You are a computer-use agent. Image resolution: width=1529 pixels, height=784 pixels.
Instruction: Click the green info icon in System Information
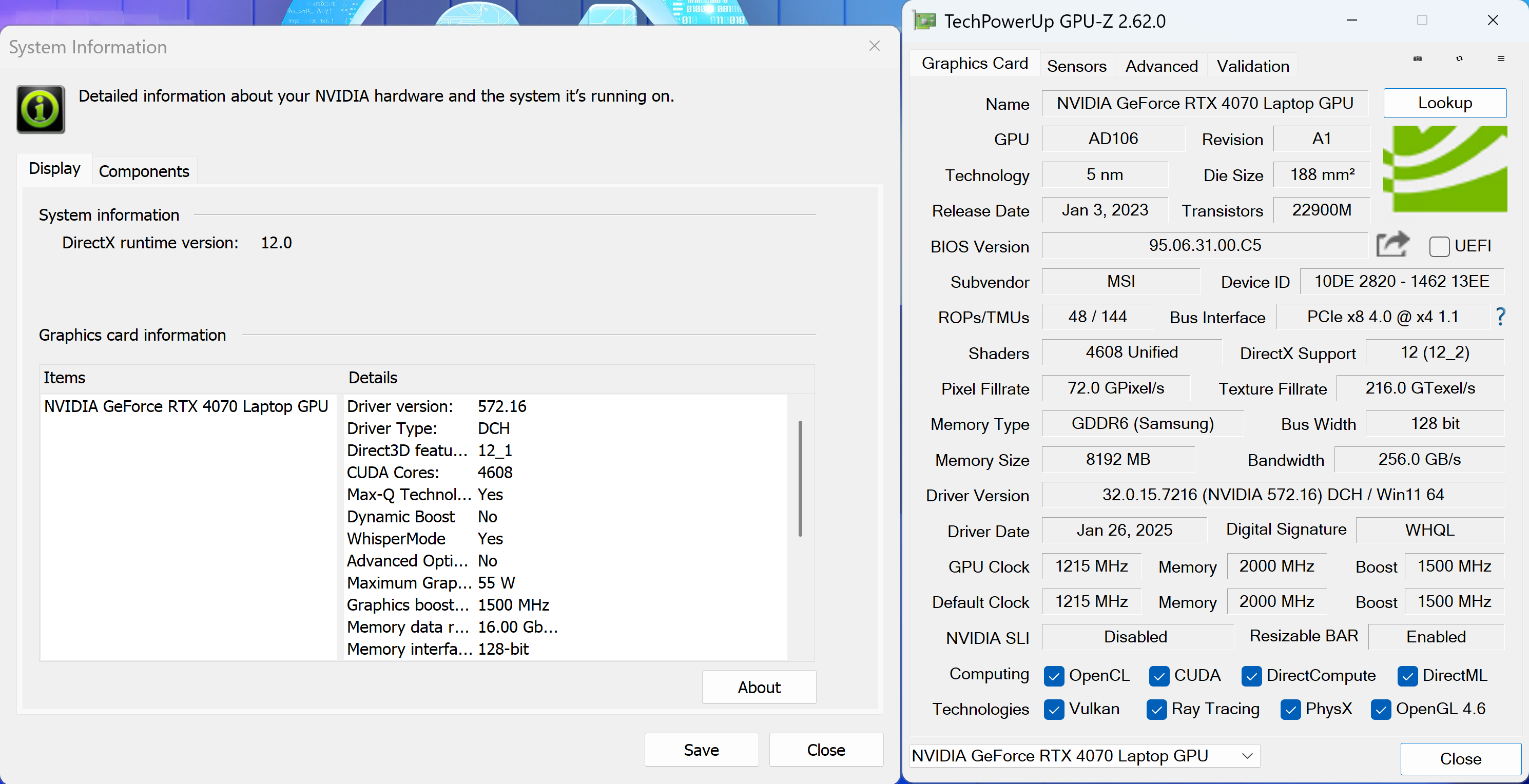point(41,109)
